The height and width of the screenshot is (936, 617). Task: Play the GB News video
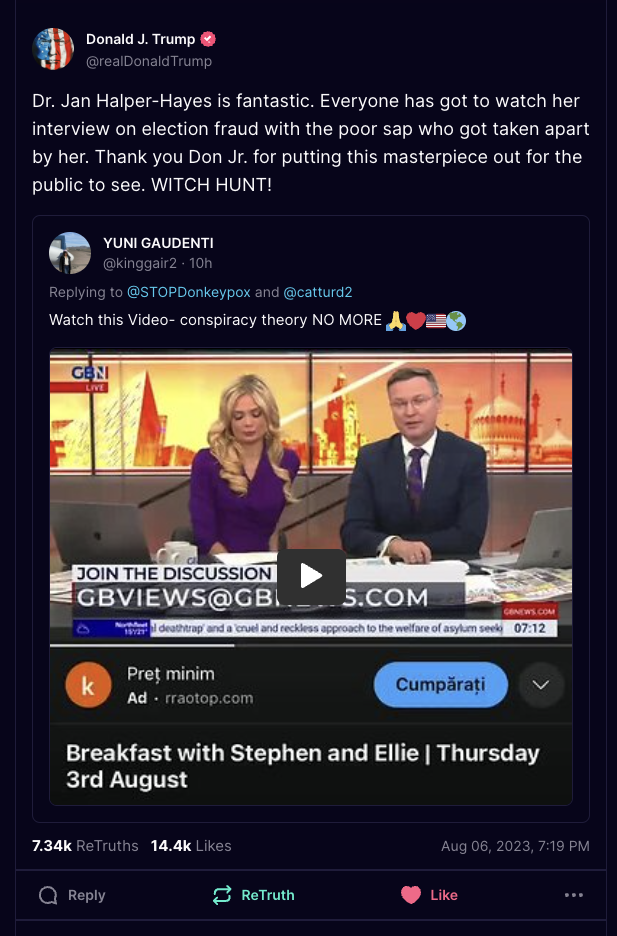[x=311, y=576]
